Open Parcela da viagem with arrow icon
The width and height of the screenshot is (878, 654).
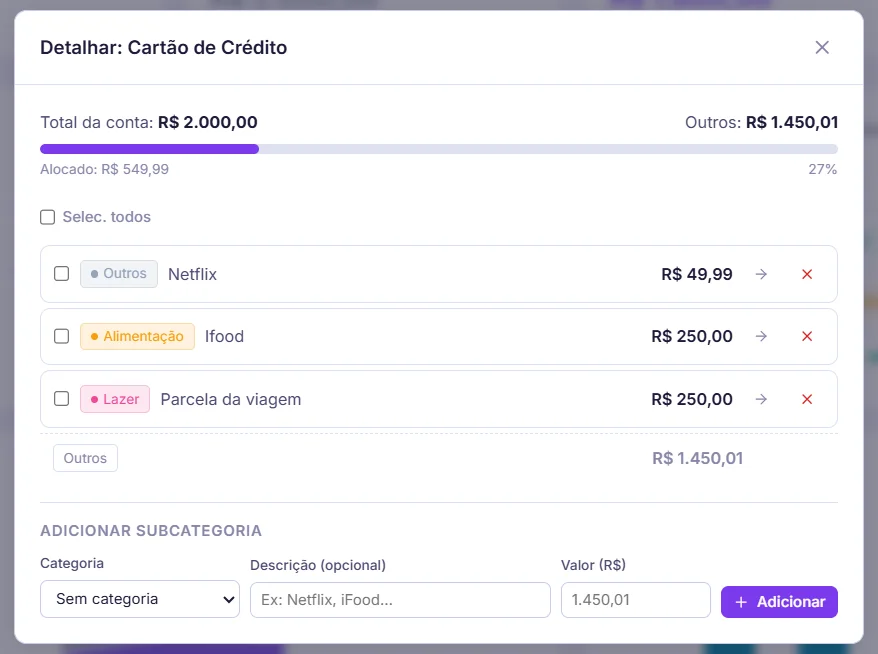point(761,399)
